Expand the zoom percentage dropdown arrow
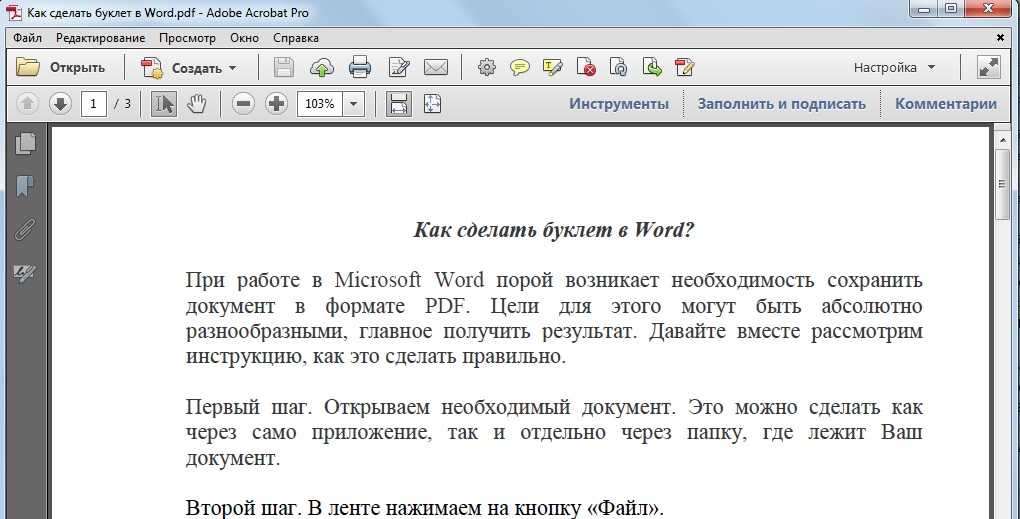Screen dimensions: 1020x519 pos(353,103)
